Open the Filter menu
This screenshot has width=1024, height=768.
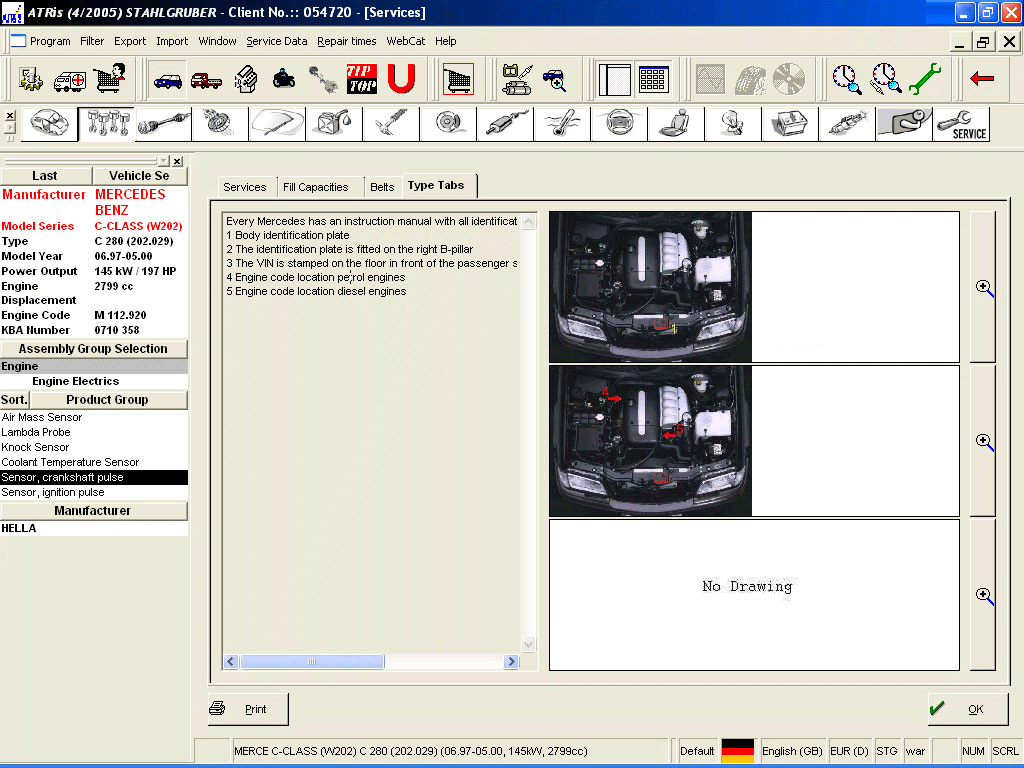(92, 41)
